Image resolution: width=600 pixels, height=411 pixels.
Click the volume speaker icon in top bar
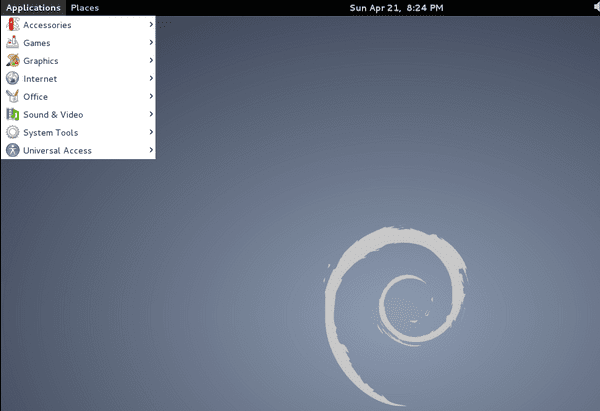(597, 7)
